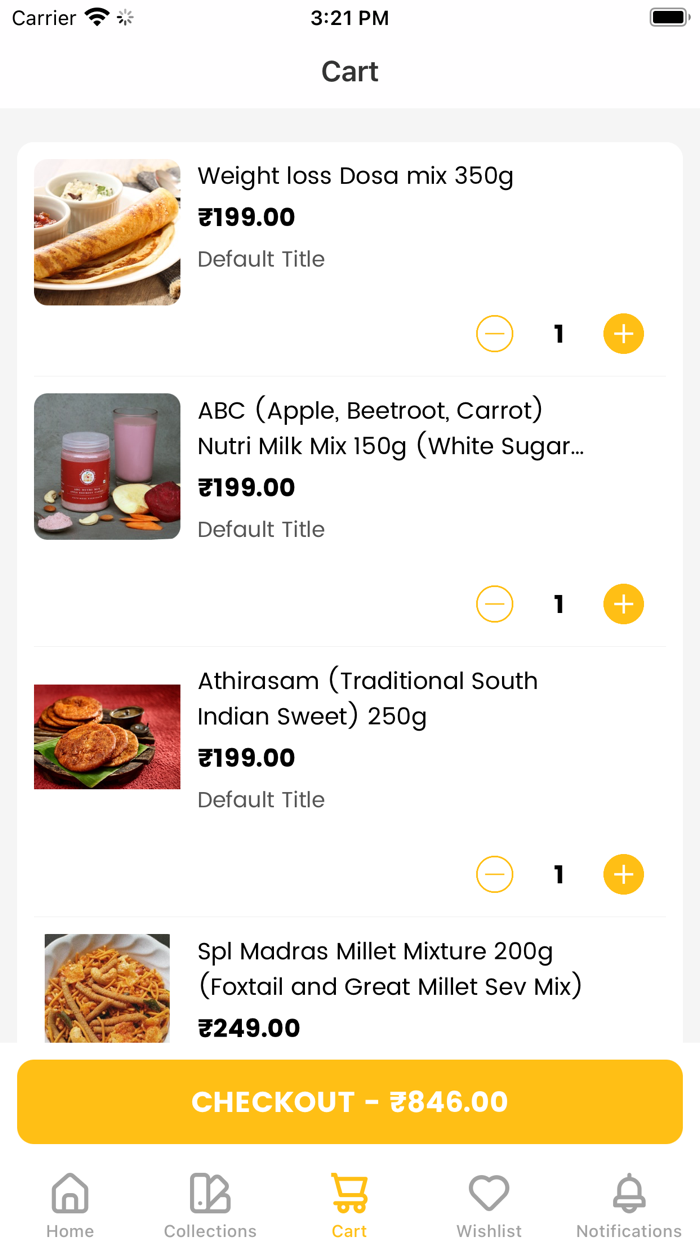Open Weight loss Dosa mix 350g title
Viewport: 700px width, 1244px height.
(x=355, y=176)
